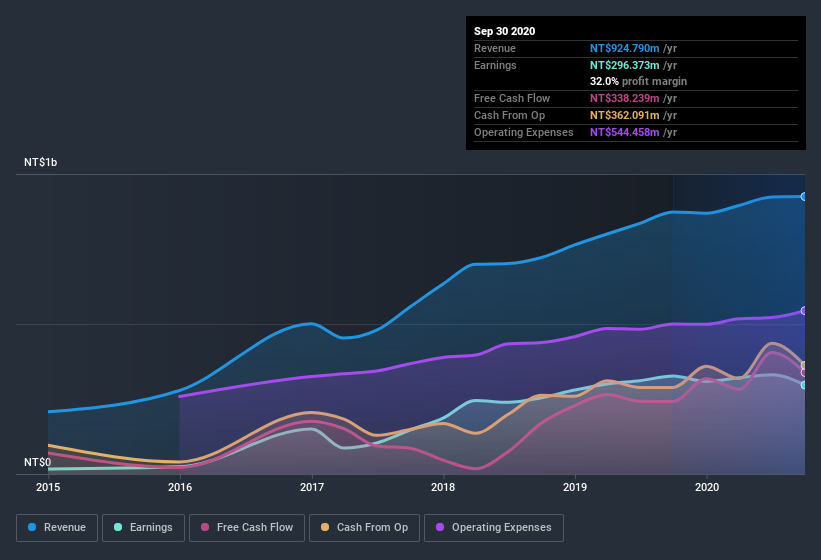Toggle the Free Cash Flow legend button

247,528
